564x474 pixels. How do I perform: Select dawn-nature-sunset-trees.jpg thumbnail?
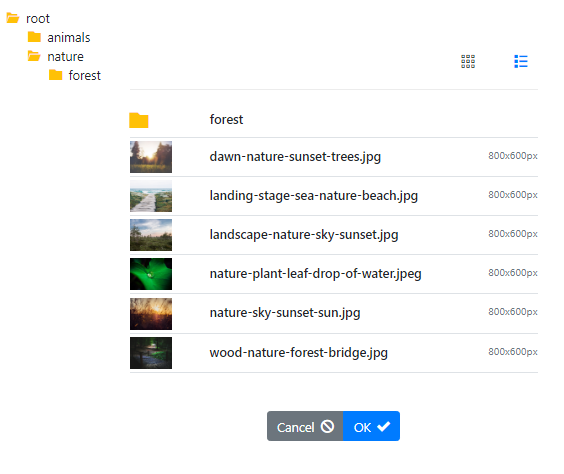pyautogui.click(x=151, y=157)
